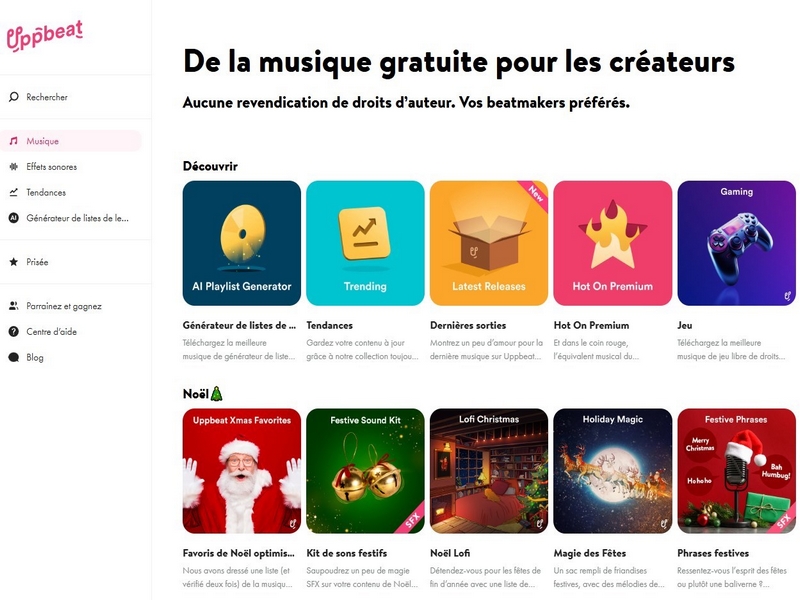The height and width of the screenshot is (600, 800).
Task: Click the Blog speech bubble icon
Action: click(14, 357)
